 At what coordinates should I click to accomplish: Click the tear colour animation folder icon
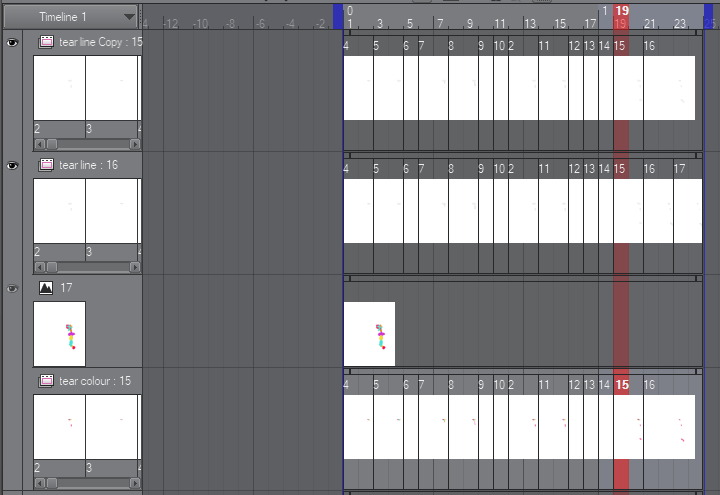pos(46,381)
